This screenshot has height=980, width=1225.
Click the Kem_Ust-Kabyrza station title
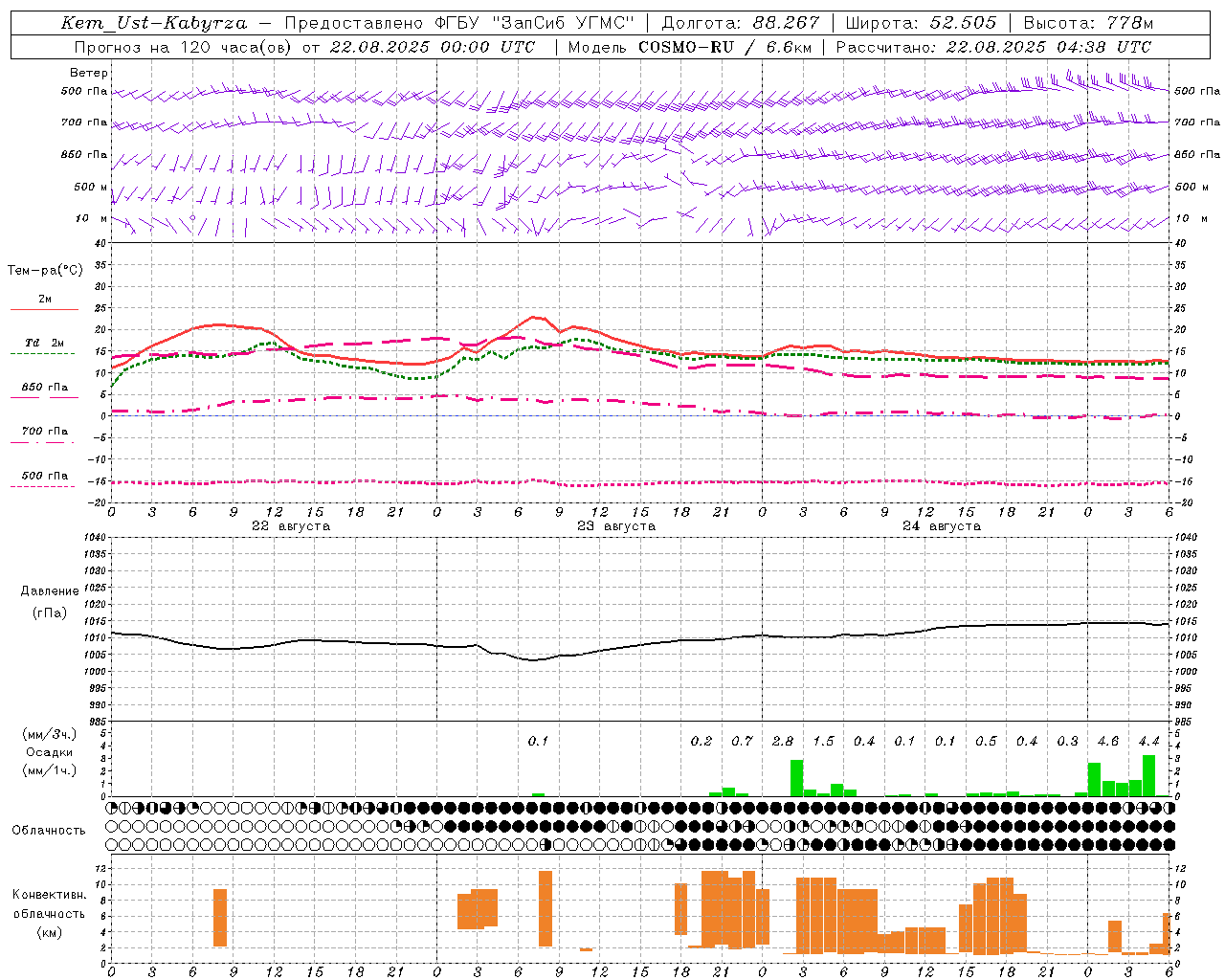(x=154, y=23)
